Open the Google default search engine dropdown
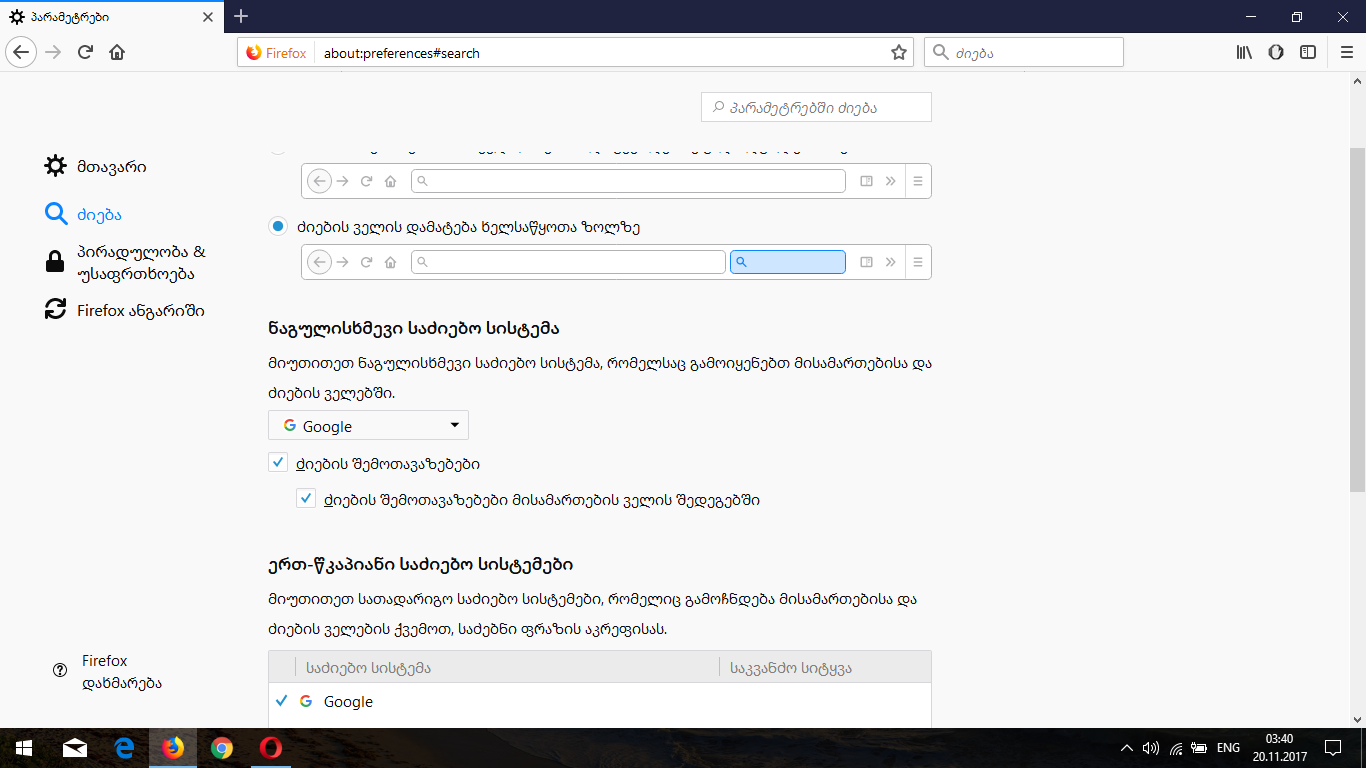 [368, 426]
